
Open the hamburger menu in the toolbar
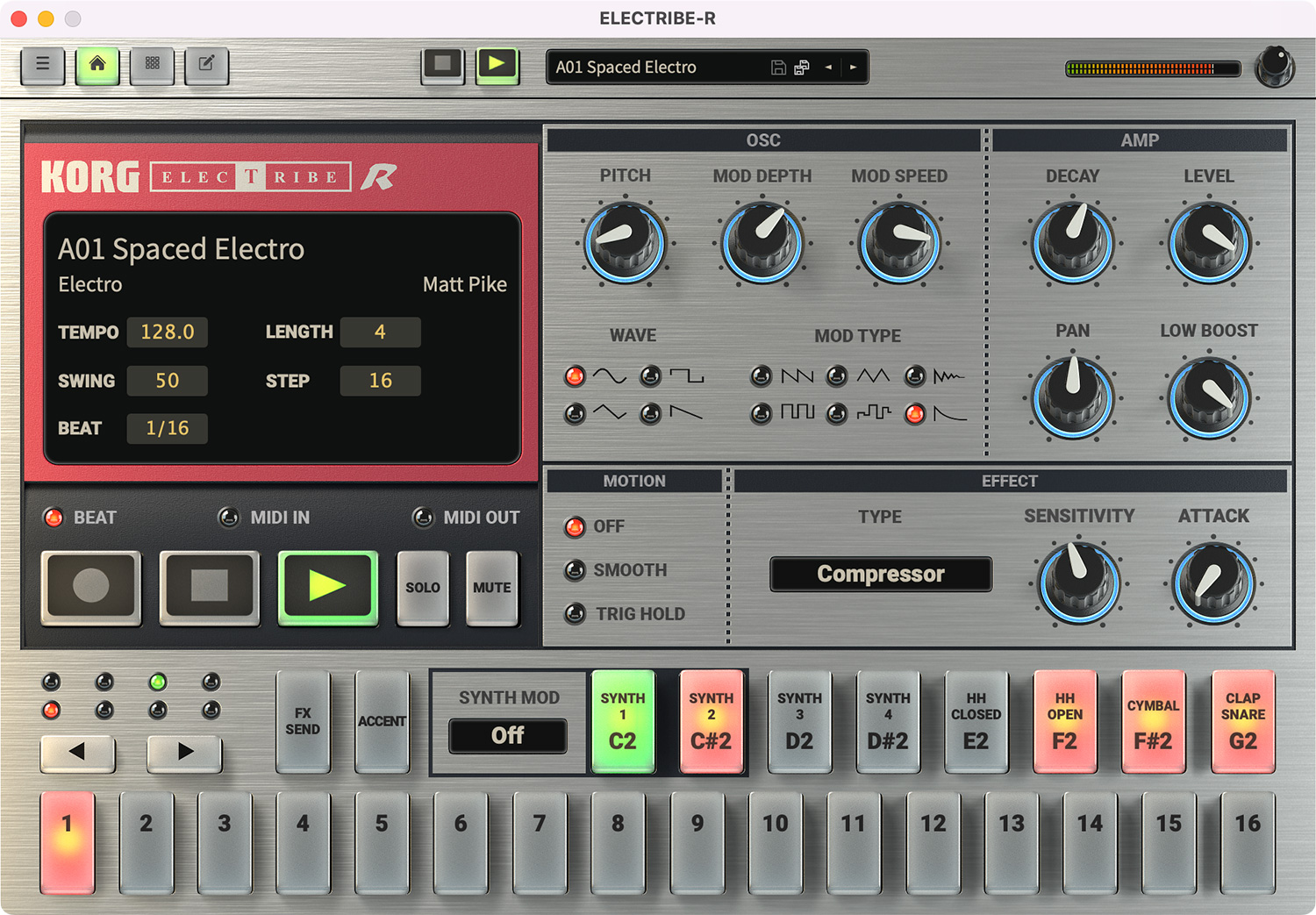42,65
